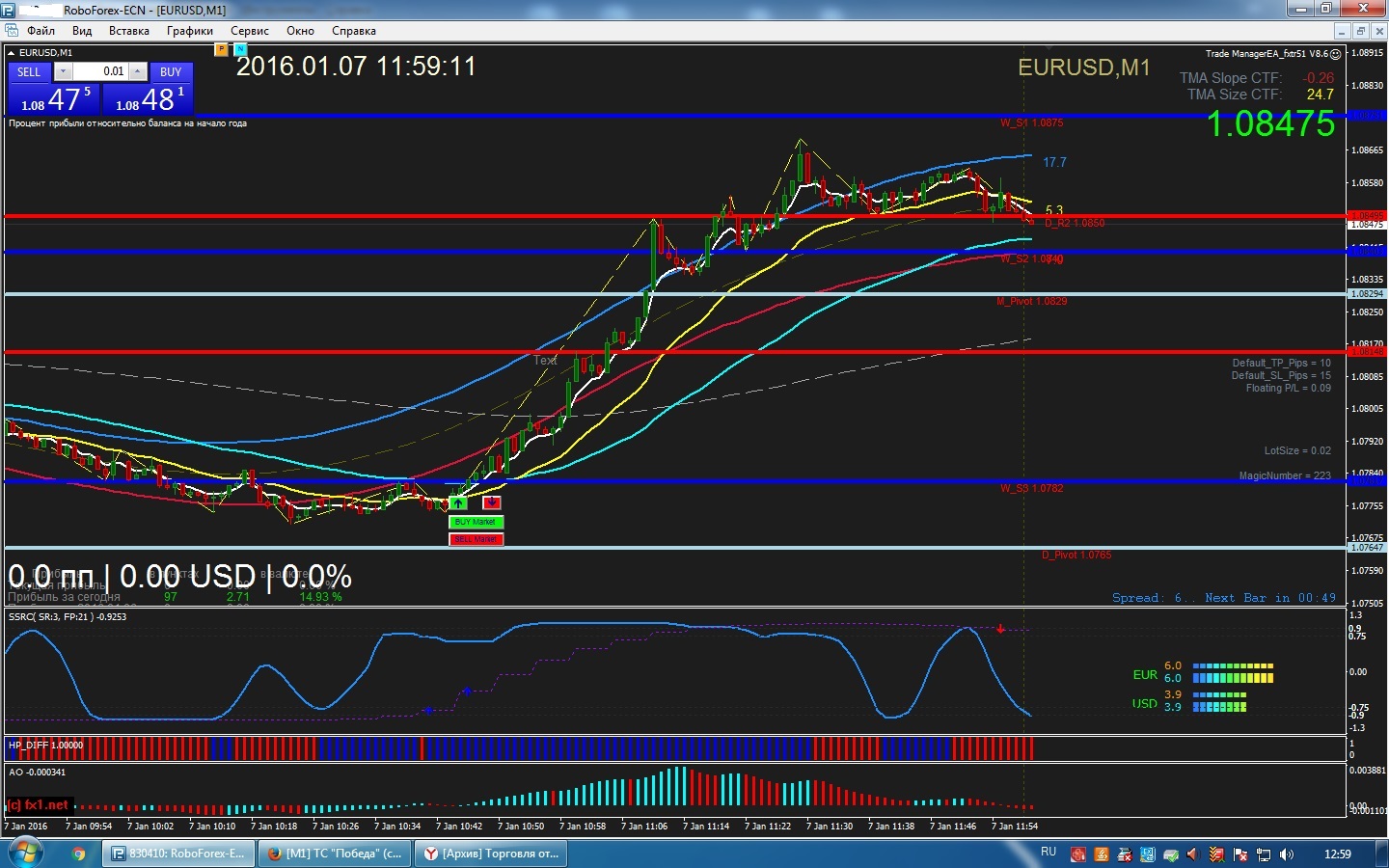Click the green up-arrow button on chart
The image size is (1389, 868).
tap(458, 502)
